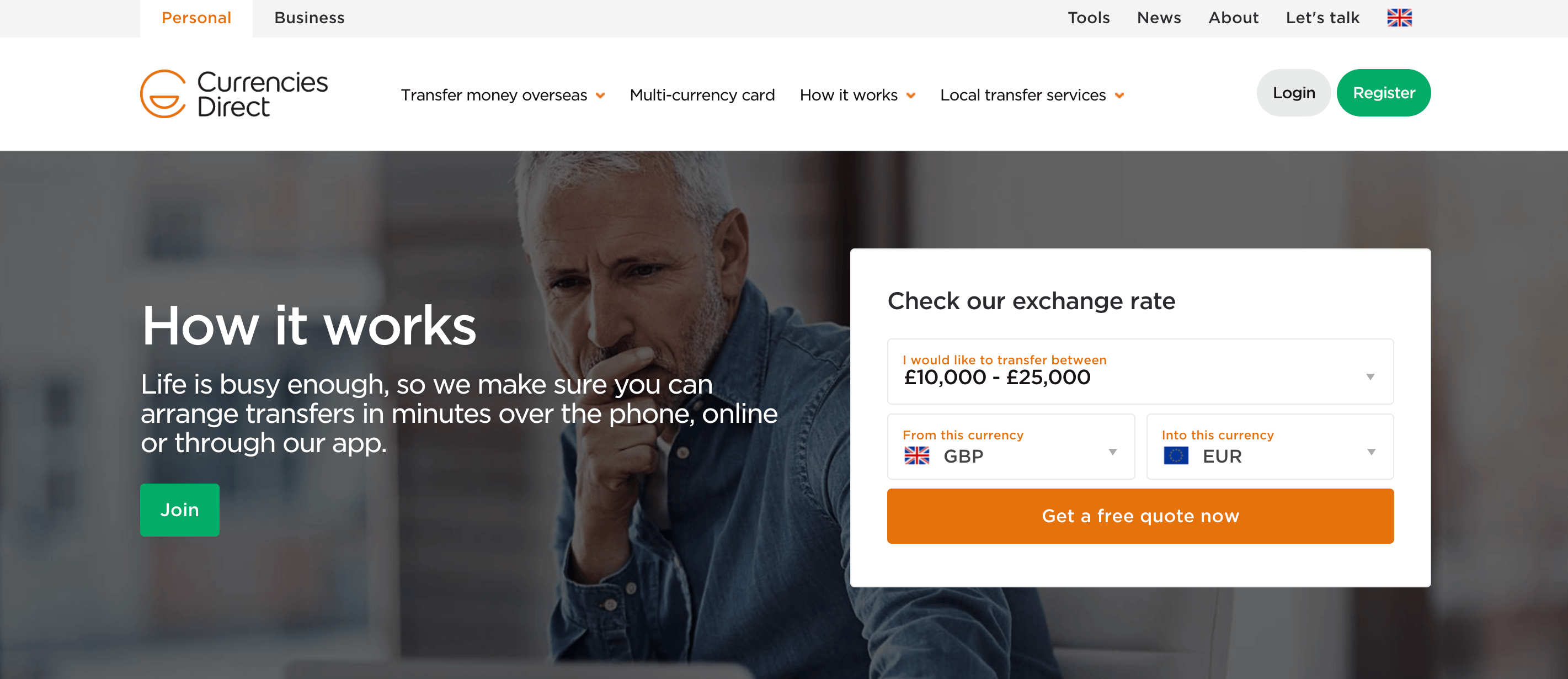
Task: Go to the News page
Action: tap(1159, 18)
